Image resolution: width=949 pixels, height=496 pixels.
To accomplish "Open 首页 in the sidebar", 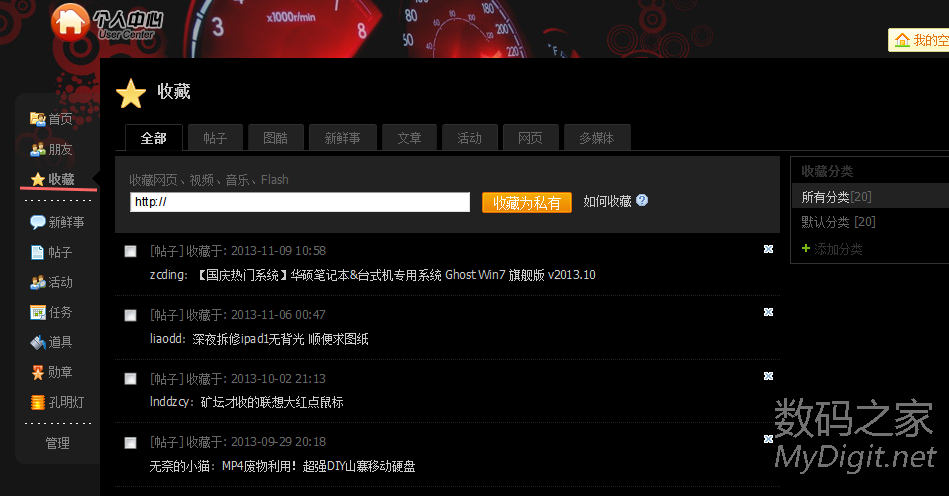I will coord(51,119).
